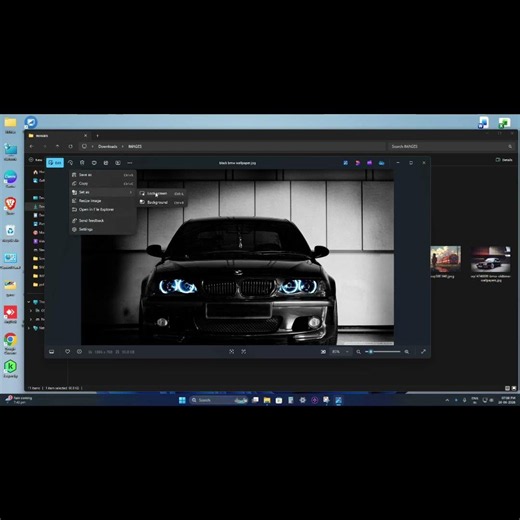Click the New button in File Explorer

click(x=35, y=160)
